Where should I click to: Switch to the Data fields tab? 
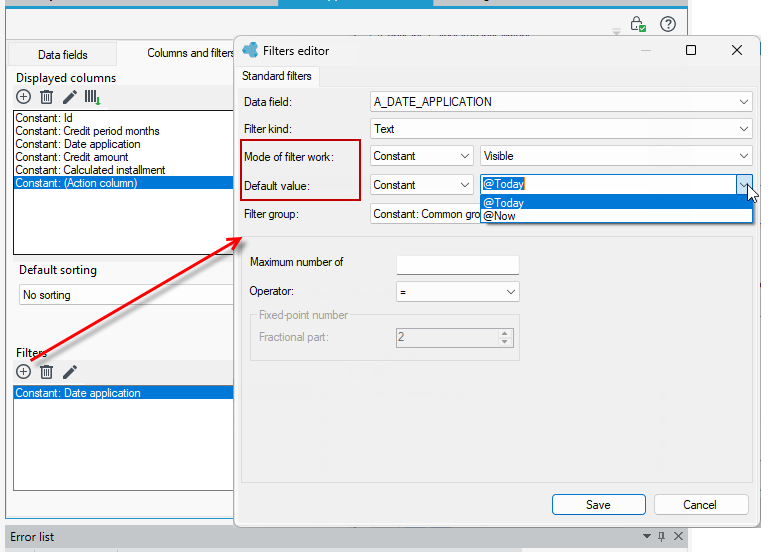[63, 55]
